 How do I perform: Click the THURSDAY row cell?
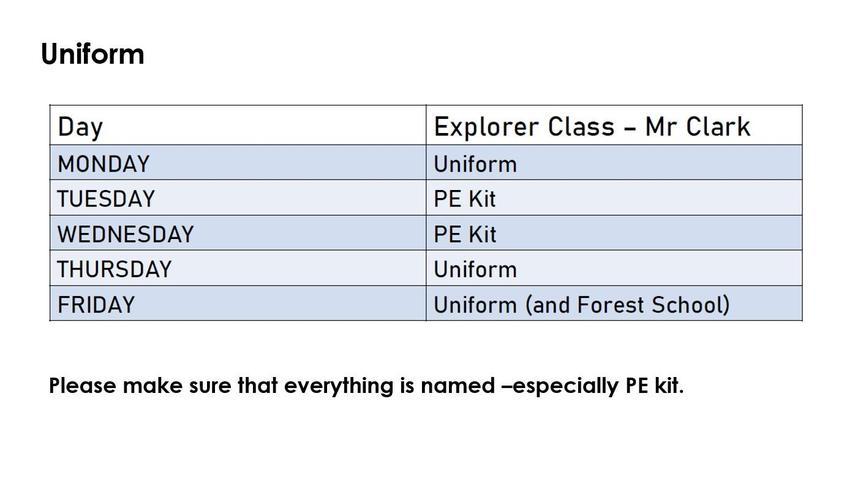pyautogui.click(x=238, y=268)
